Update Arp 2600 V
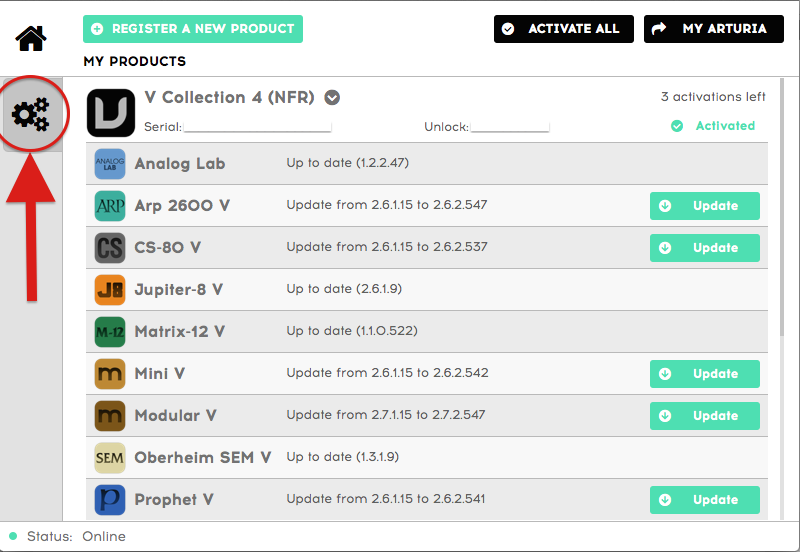The image size is (800, 552). tap(705, 206)
